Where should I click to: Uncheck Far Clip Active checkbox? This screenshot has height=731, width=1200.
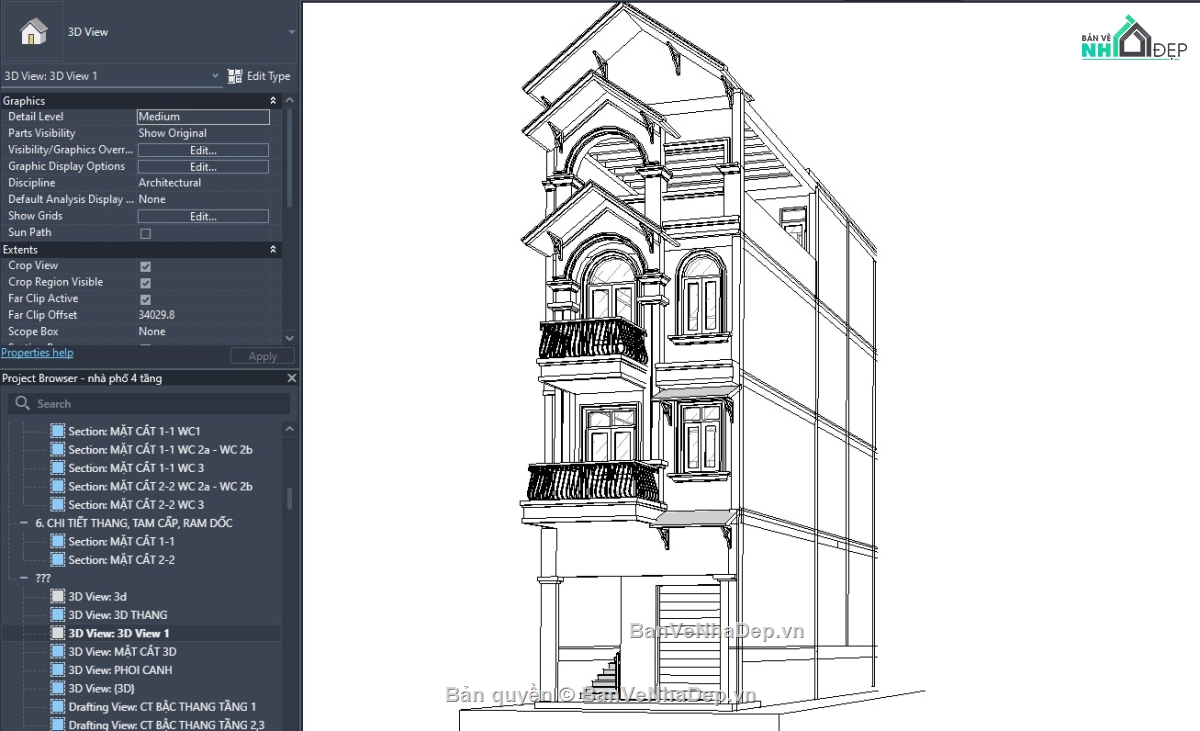tap(145, 299)
